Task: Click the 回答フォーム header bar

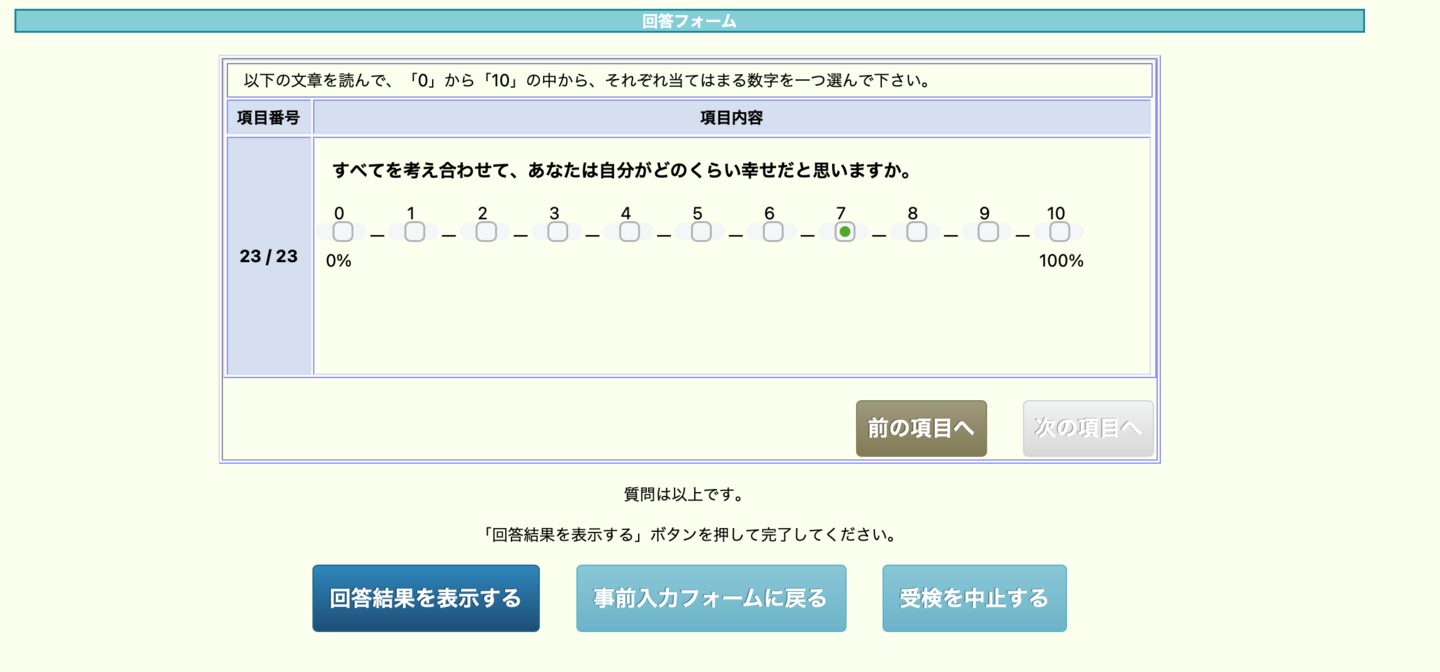Action: pyautogui.click(x=689, y=21)
